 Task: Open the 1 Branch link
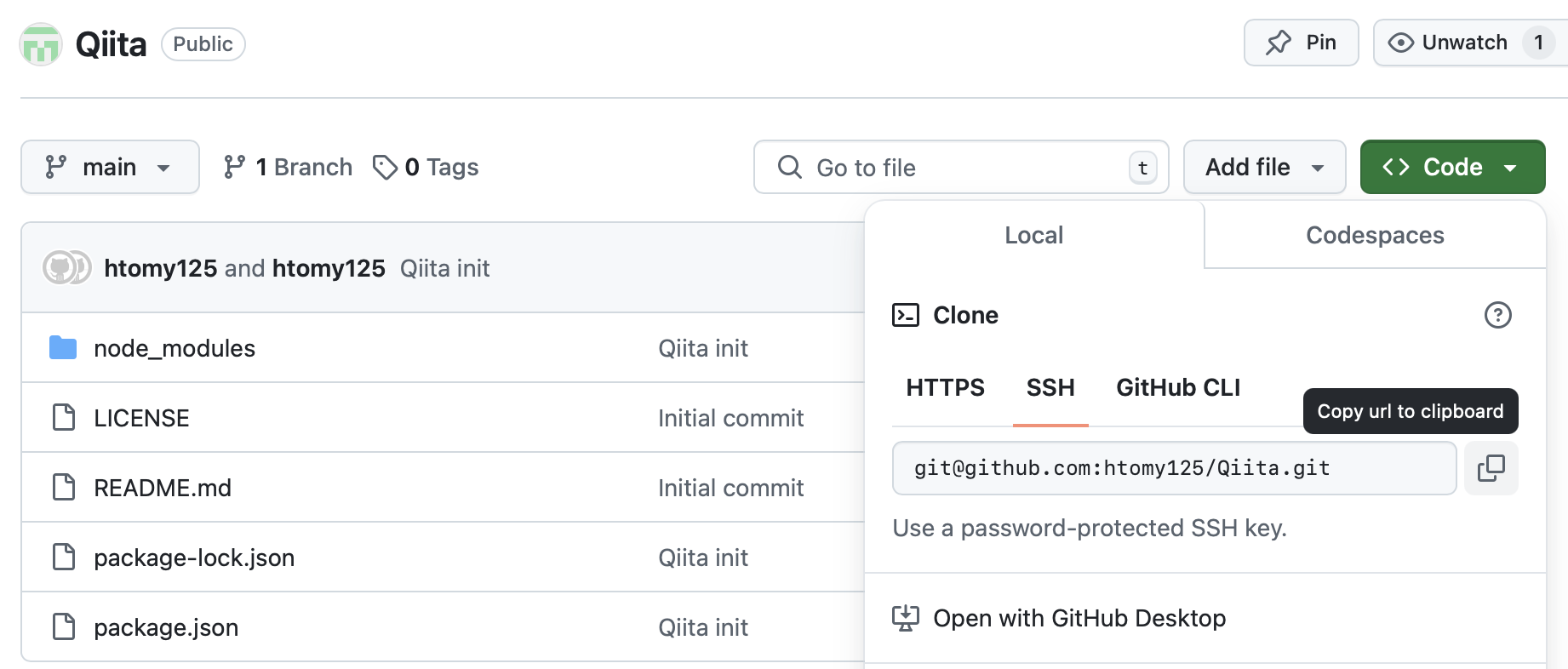pyautogui.click(x=288, y=167)
